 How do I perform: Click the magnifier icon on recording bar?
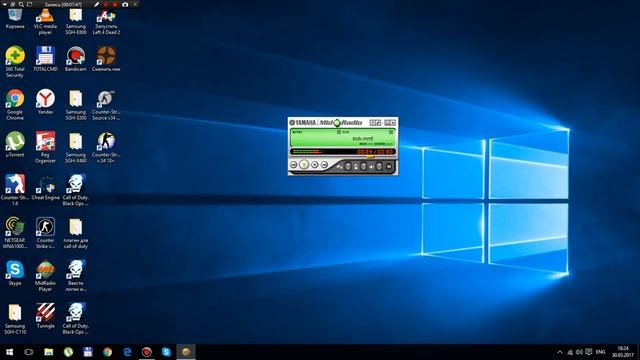[21, 4]
